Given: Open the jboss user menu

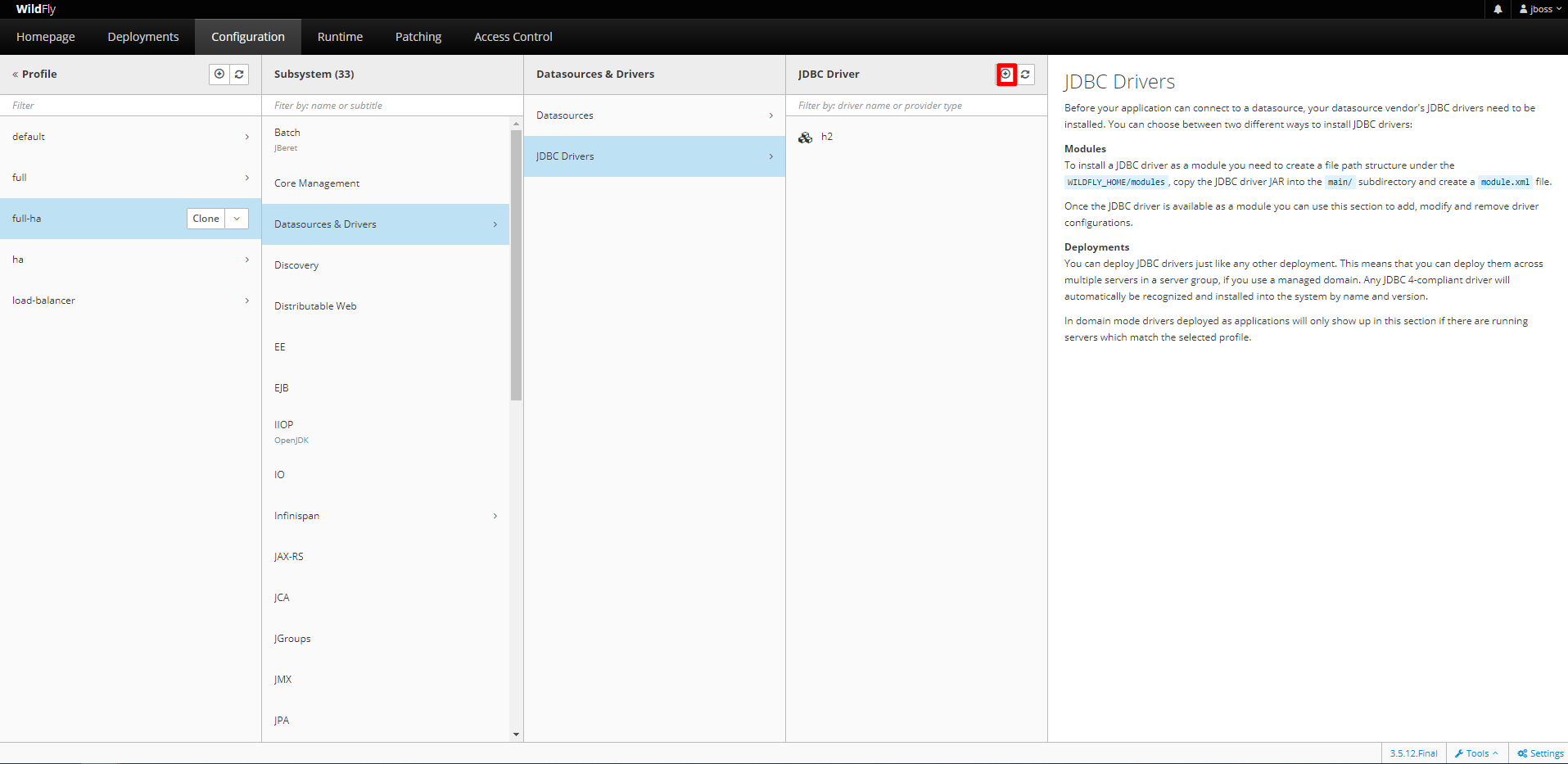Looking at the screenshot, I should (1540, 9).
